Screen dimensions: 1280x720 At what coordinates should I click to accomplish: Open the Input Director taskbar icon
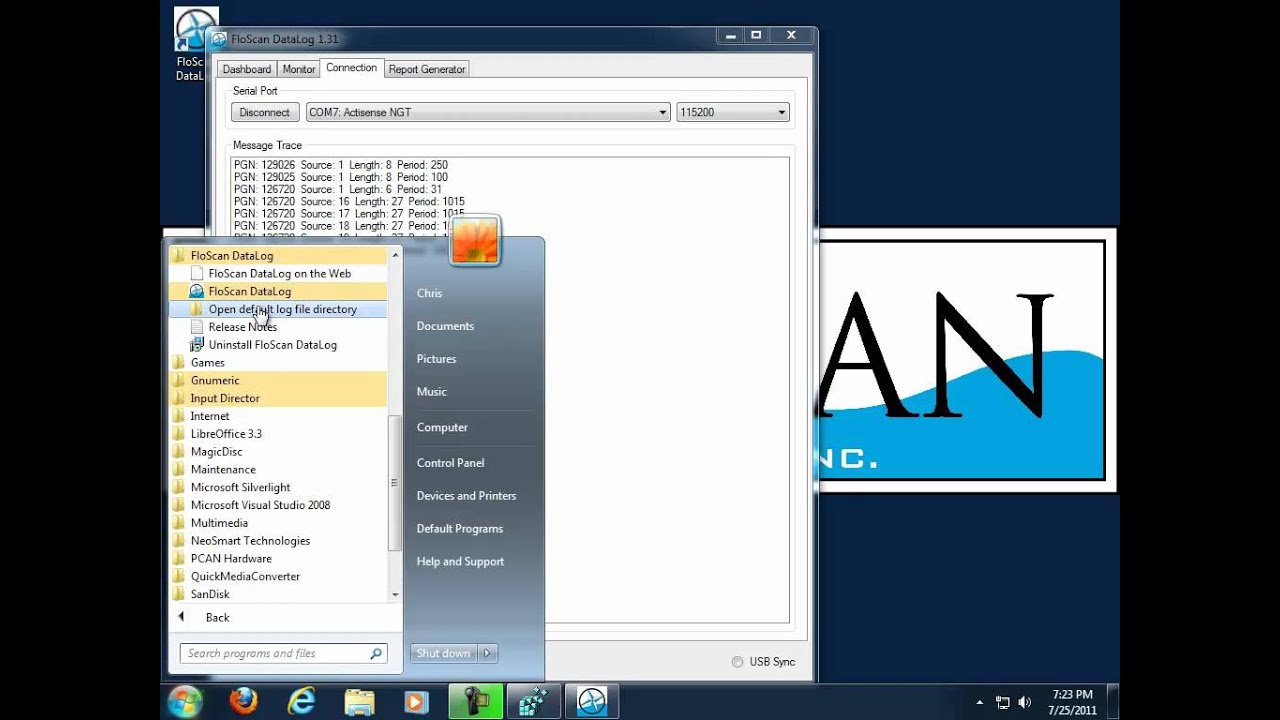pyautogui.click(x=533, y=702)
